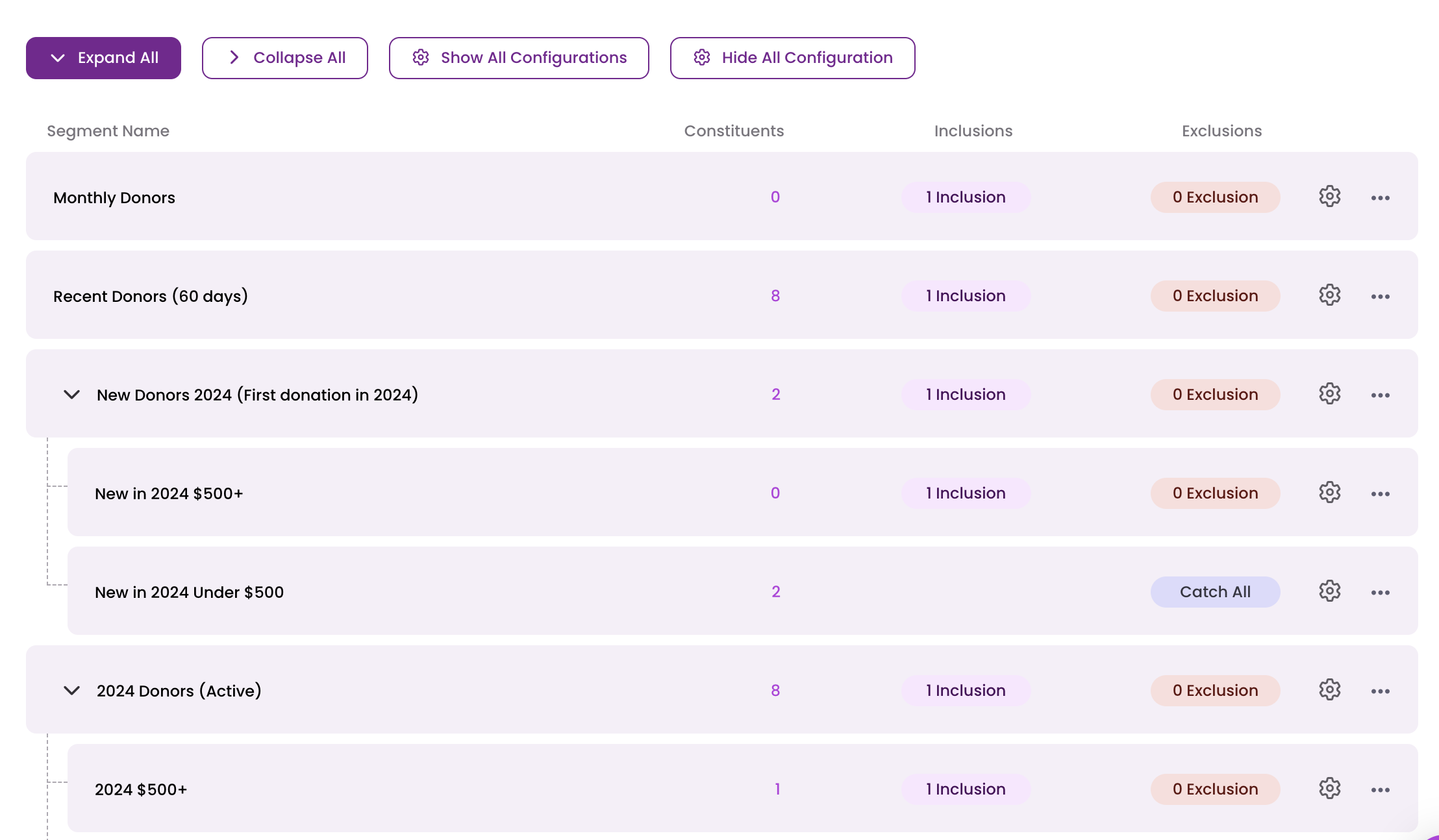
Task: Click constituent count 8 for Recent Donors
Action: tap(775, 296)
